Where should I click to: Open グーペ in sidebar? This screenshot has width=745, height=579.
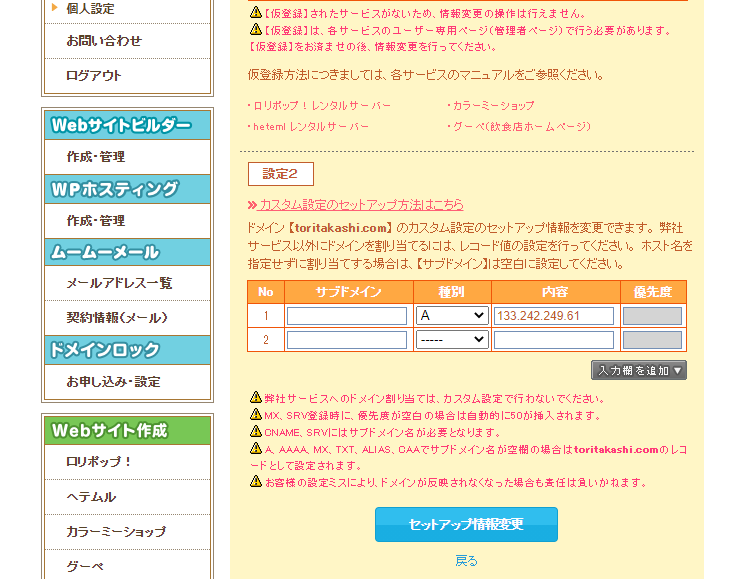tap(85, 566)
